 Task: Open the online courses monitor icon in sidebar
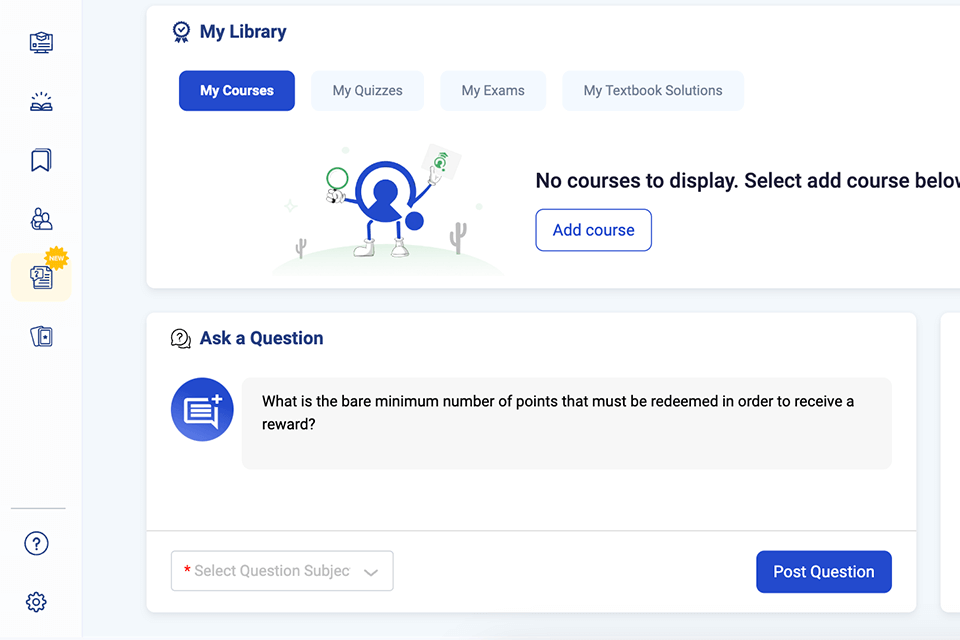click(41, 43)
